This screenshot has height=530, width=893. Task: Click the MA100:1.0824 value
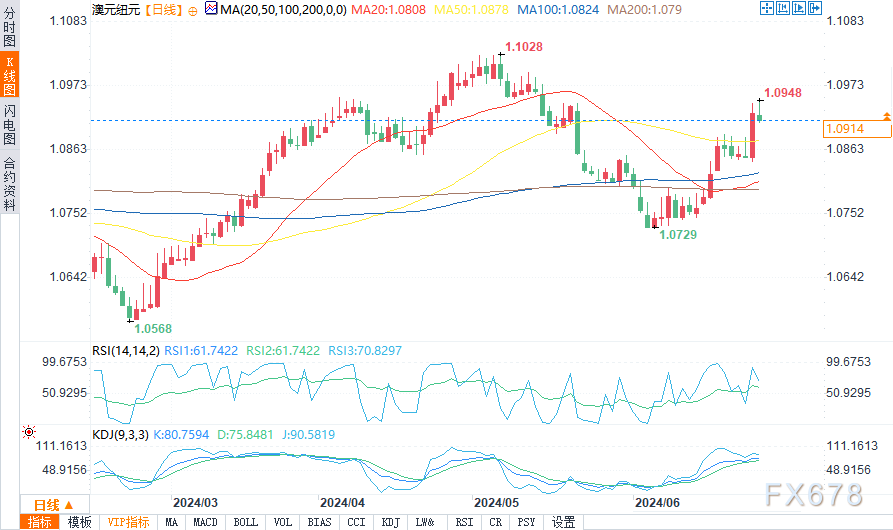tap(558, 10)
